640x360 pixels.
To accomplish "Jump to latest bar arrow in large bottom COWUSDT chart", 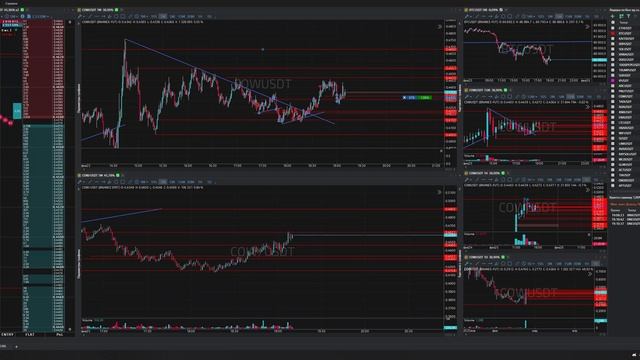I will [440, 192].
